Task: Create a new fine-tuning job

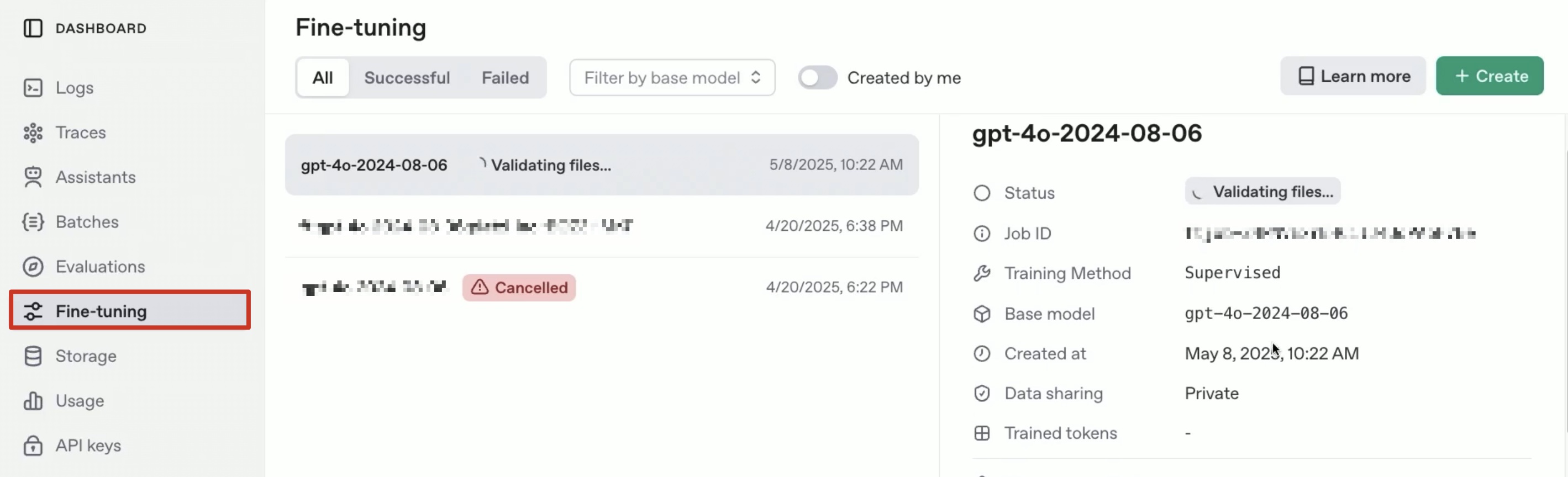Action: 1490,76
